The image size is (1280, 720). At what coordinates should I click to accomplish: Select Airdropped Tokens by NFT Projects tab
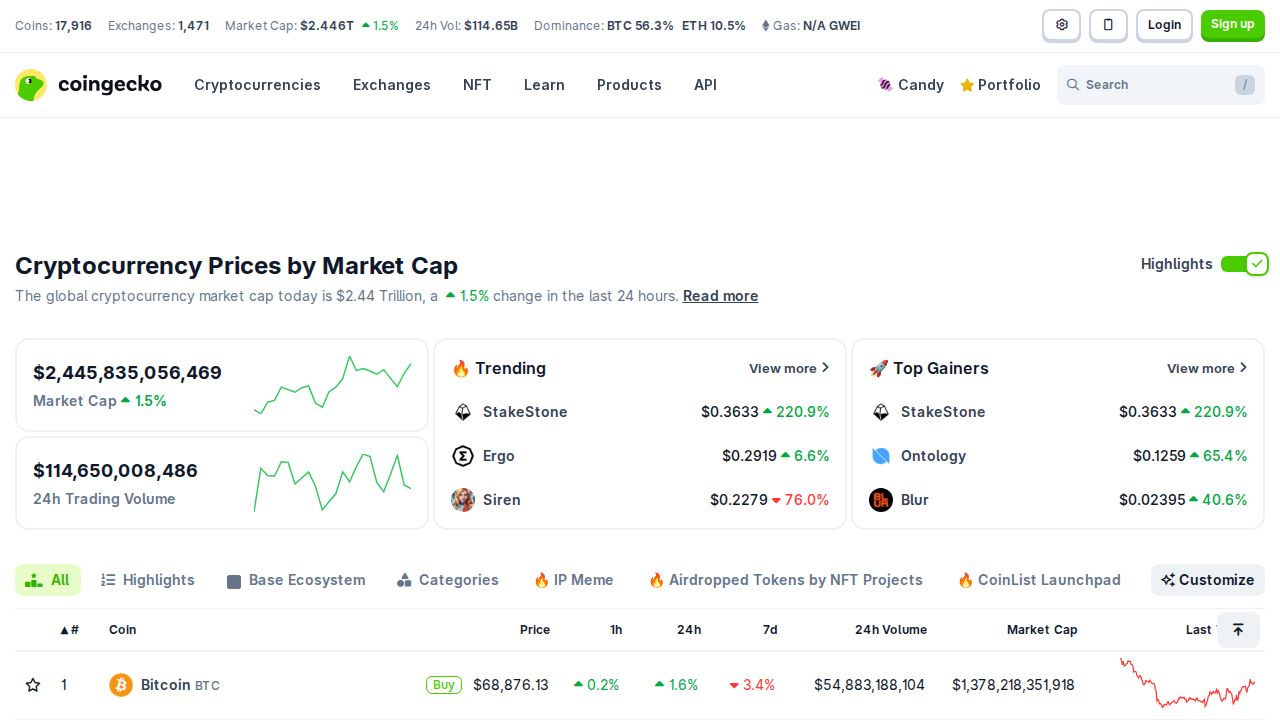pyautogui.click(x=785, y=580)
